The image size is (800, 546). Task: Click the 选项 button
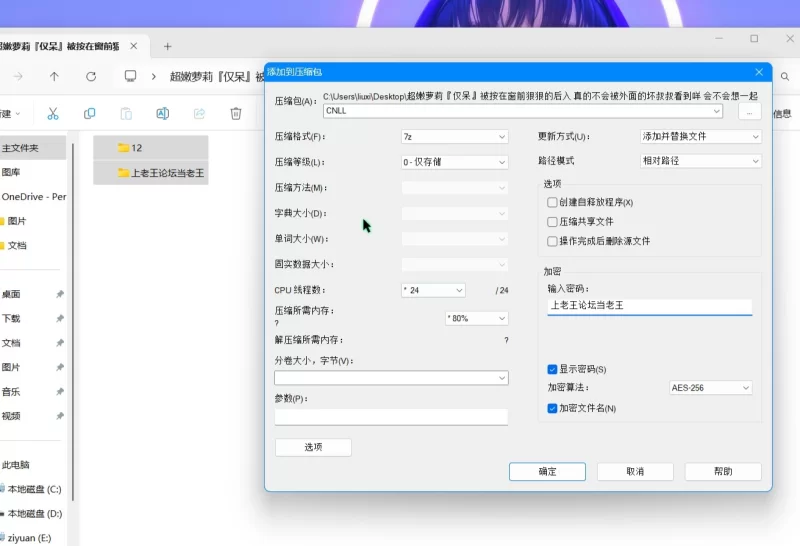coord(313,447)
